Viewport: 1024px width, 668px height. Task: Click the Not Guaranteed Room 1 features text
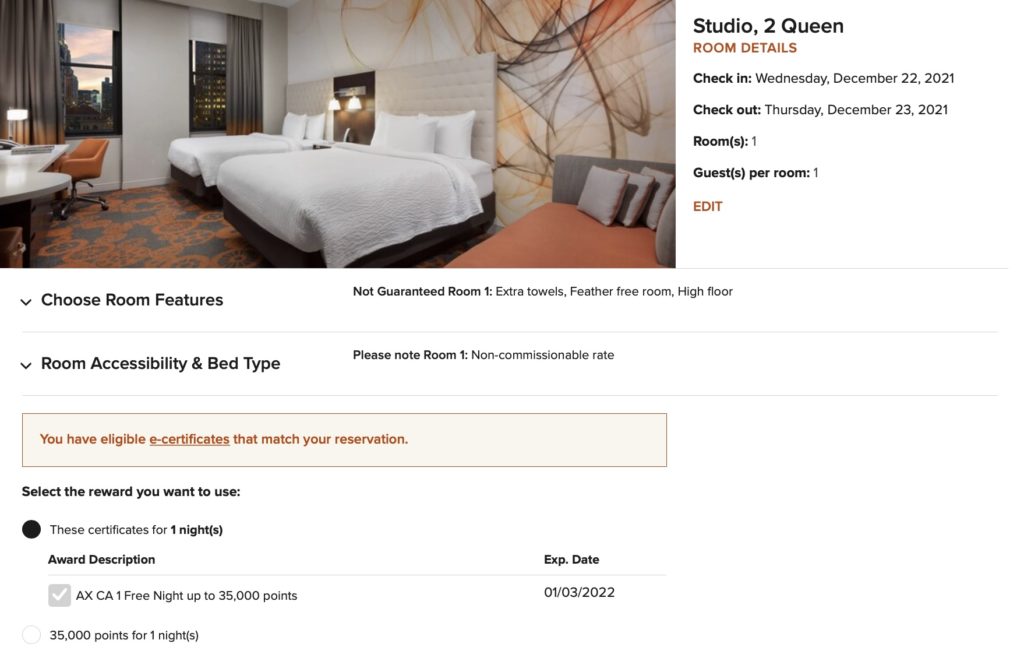point(544,291)
